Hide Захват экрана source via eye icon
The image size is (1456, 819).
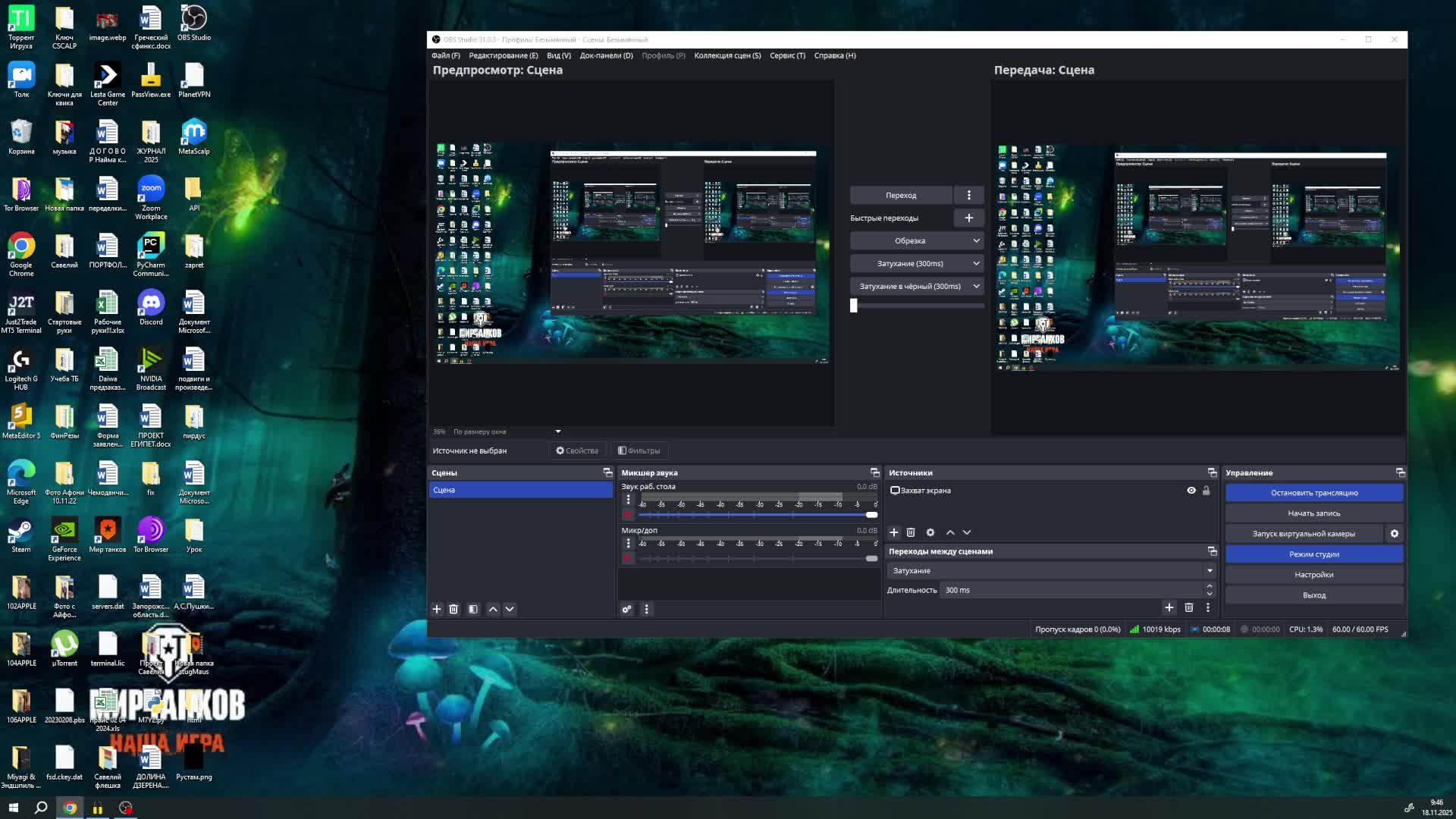[1191, 491]
